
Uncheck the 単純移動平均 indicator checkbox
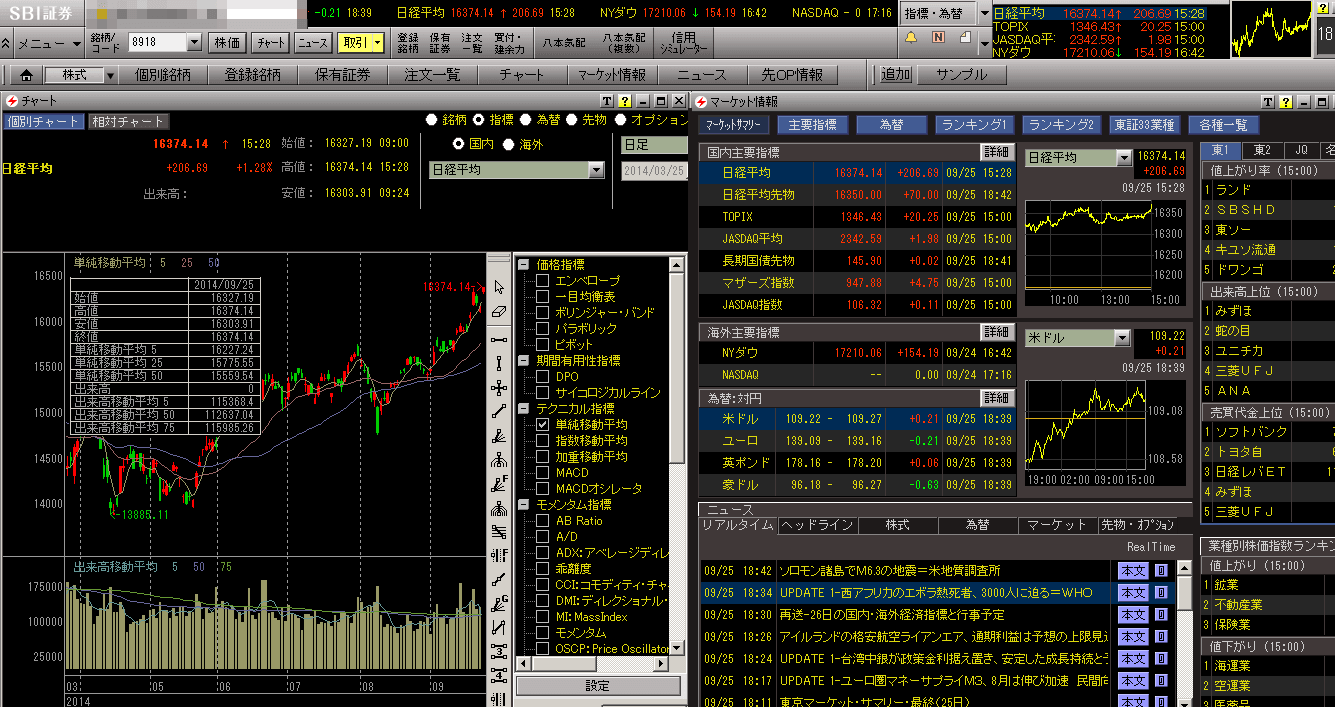[543, 425]
